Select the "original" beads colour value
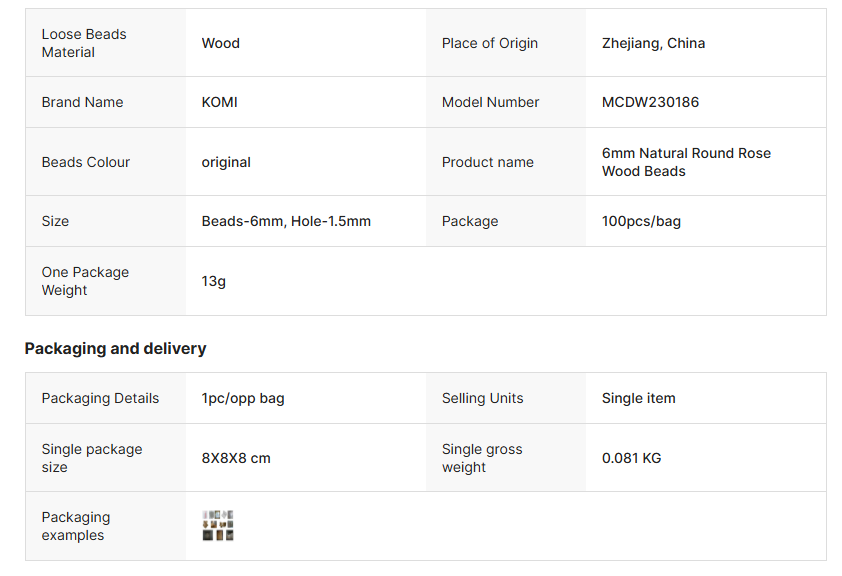 click(226, 162)
